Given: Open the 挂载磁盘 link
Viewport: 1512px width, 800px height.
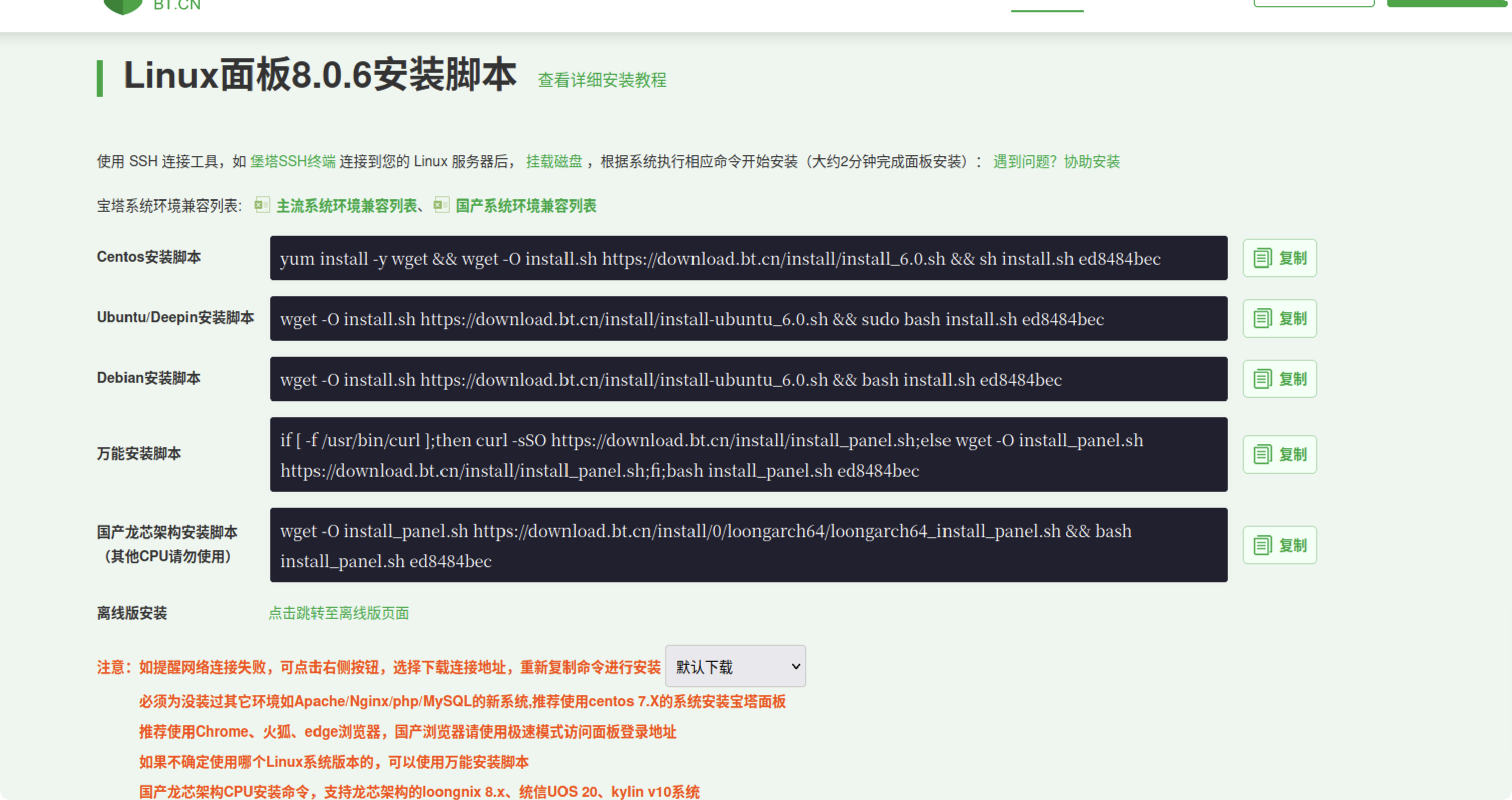Looking at the screenshot, I should (x=553, y=161).
